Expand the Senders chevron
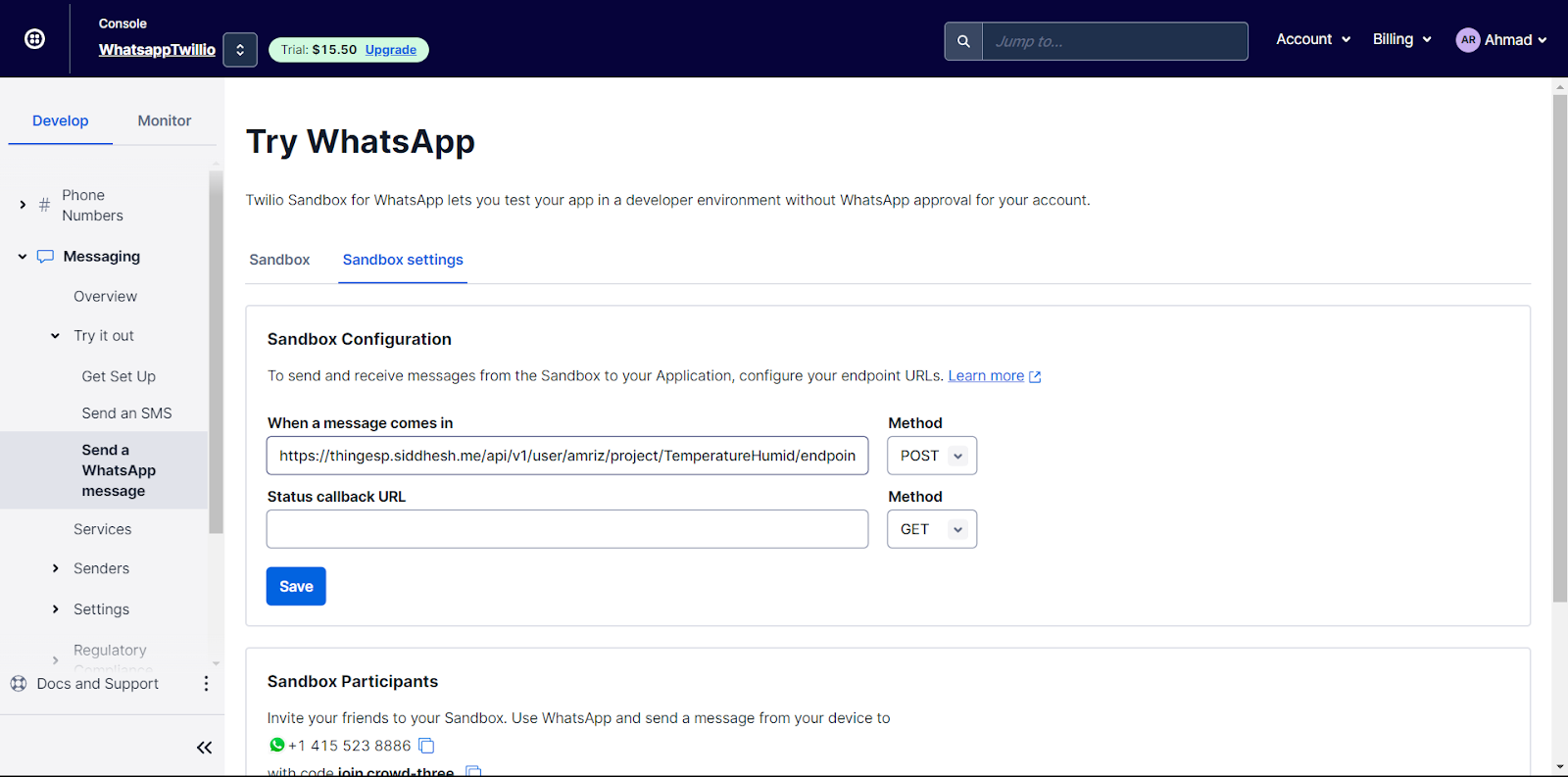This screenshot has width=1568, height=777. point(55,568)
